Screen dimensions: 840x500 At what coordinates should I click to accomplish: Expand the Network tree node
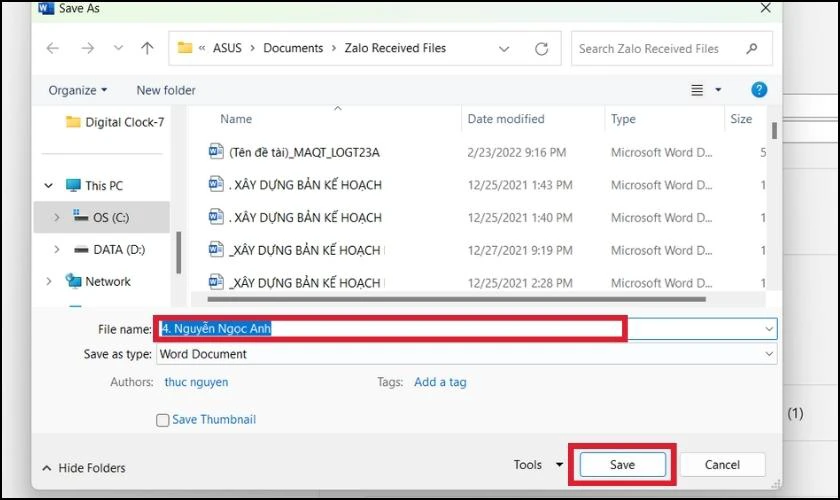49,281
